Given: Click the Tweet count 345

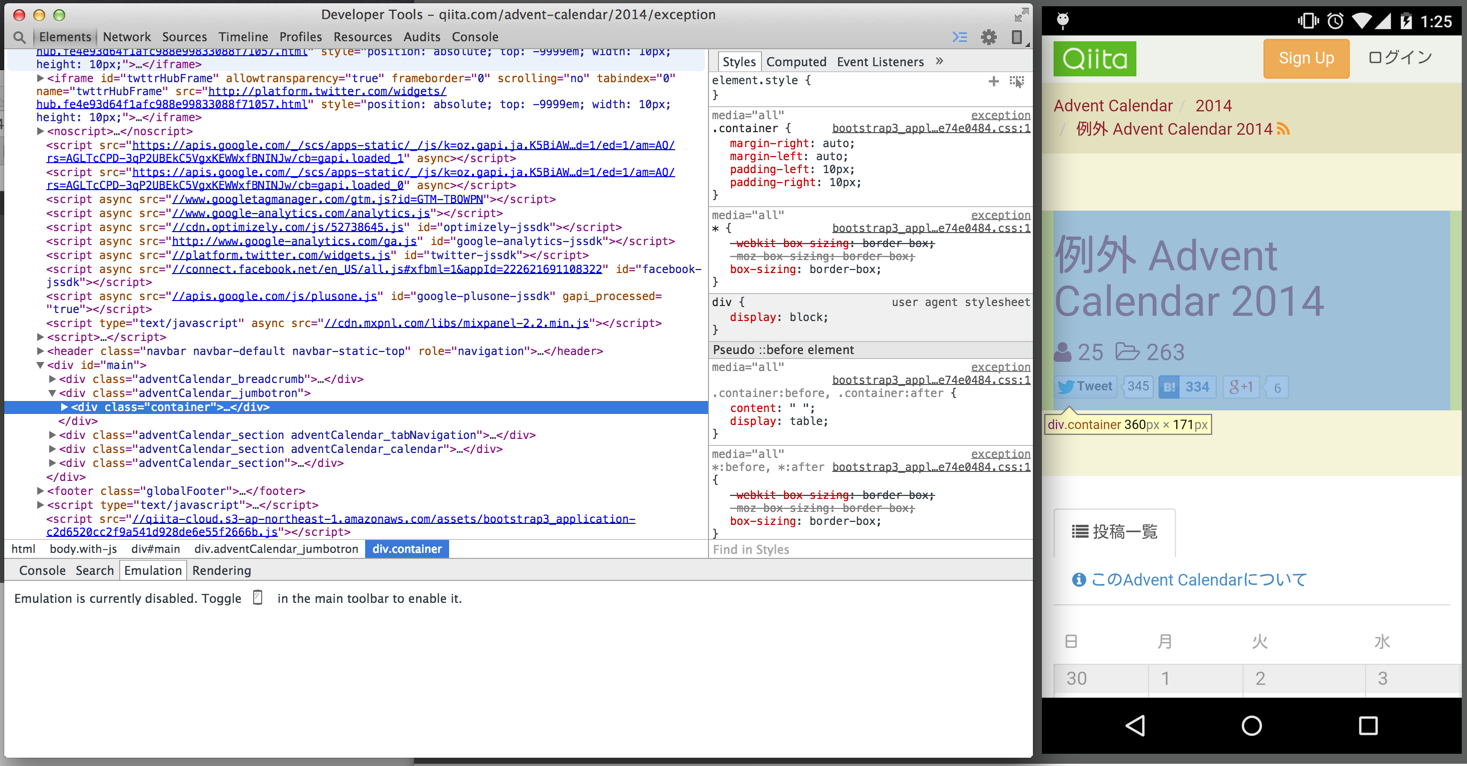Looking at the screenshot, I should 1138,387.
